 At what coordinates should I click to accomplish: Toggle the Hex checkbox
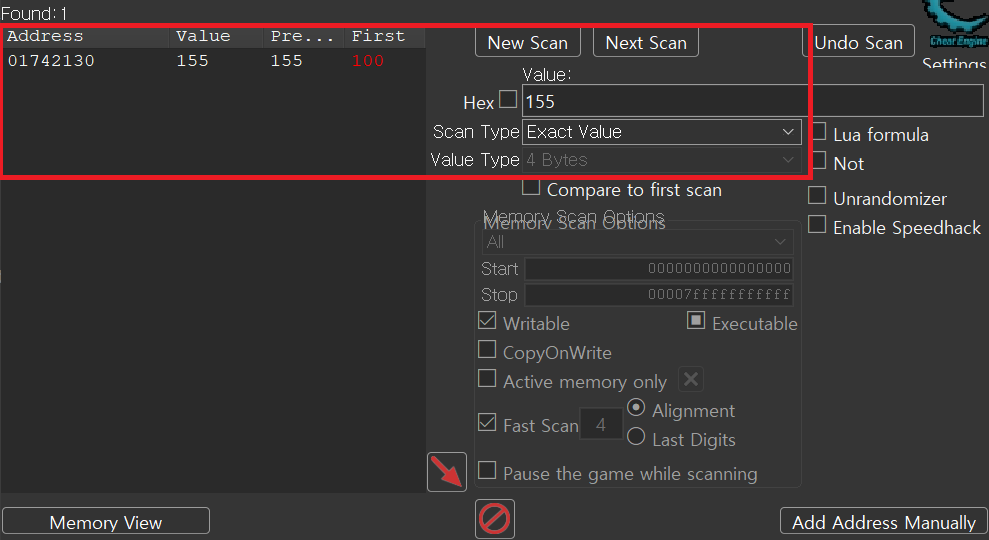508,100
